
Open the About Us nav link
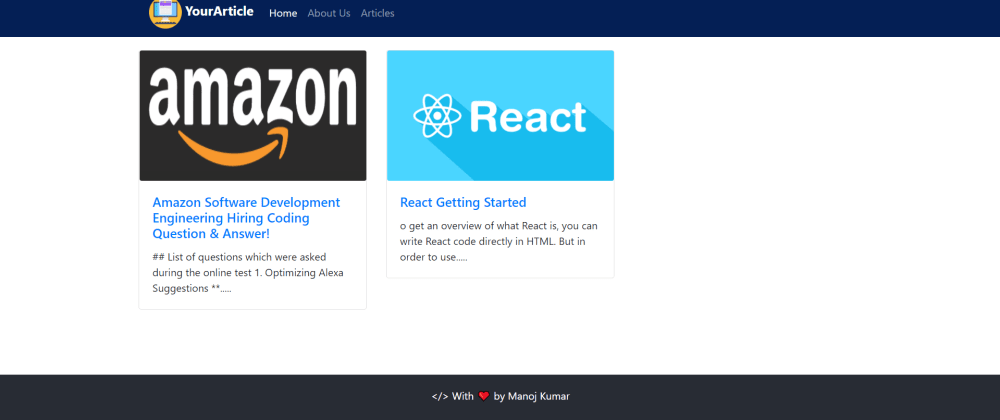329,13
